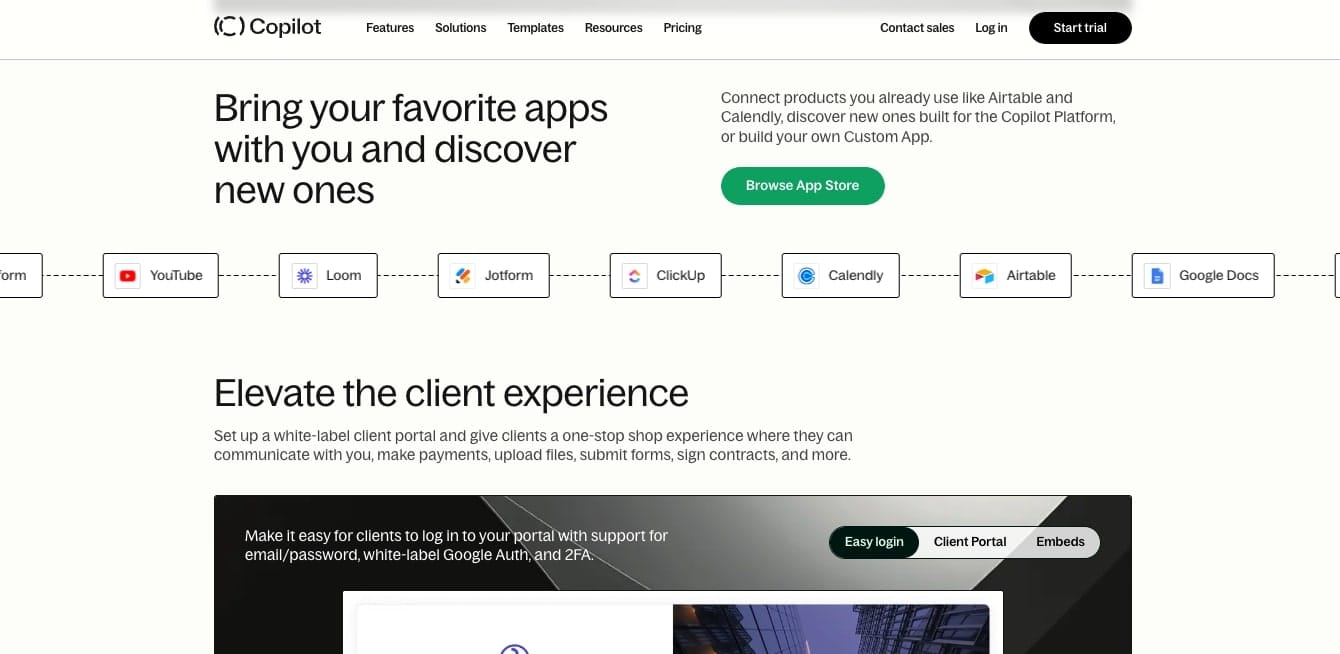Screen dimensions: 1340x654
Task: Click the Calendly app icon
Action: [x=807, y=276]
